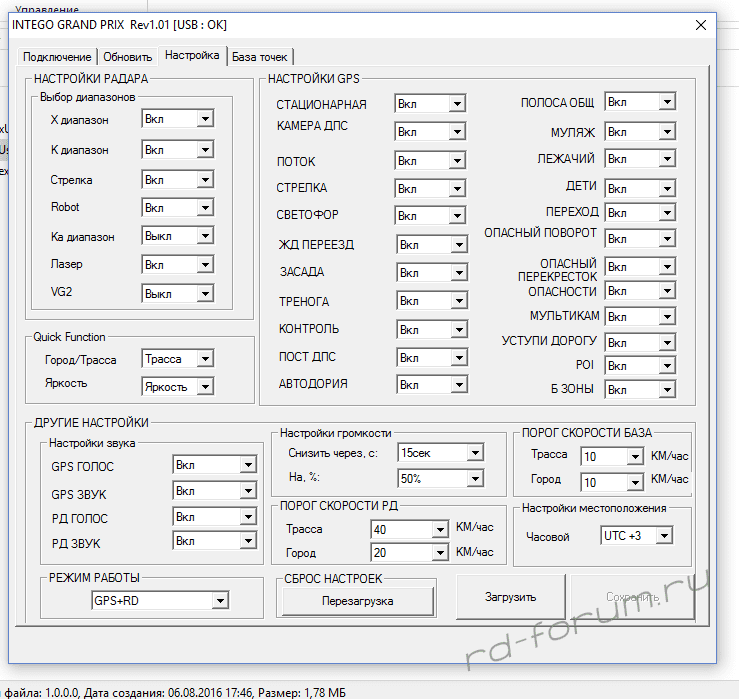Open the Яркость quick function dropdown
The image size is (739, 699).
178,387
